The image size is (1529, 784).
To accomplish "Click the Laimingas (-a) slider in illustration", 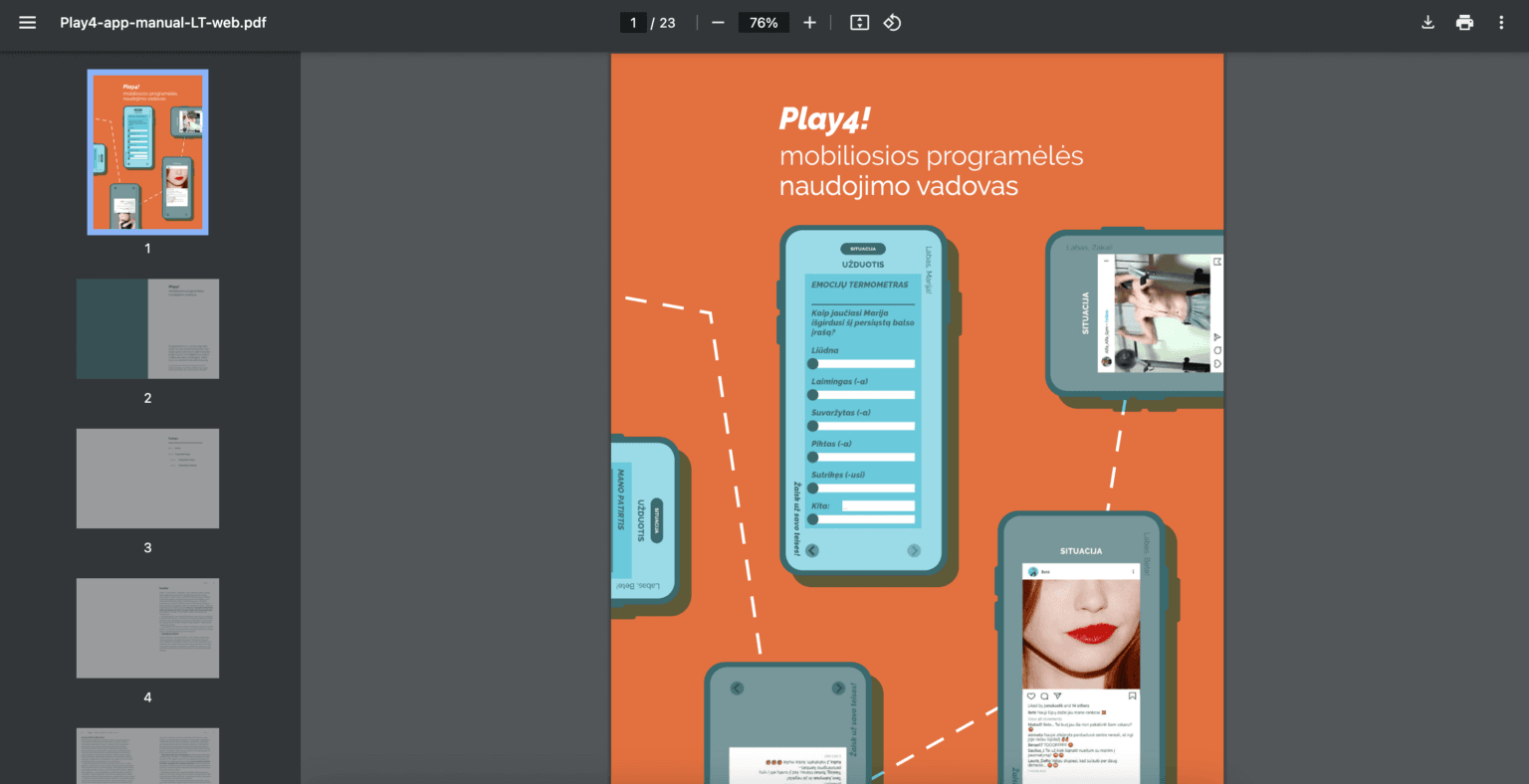I will coord(862,395).
